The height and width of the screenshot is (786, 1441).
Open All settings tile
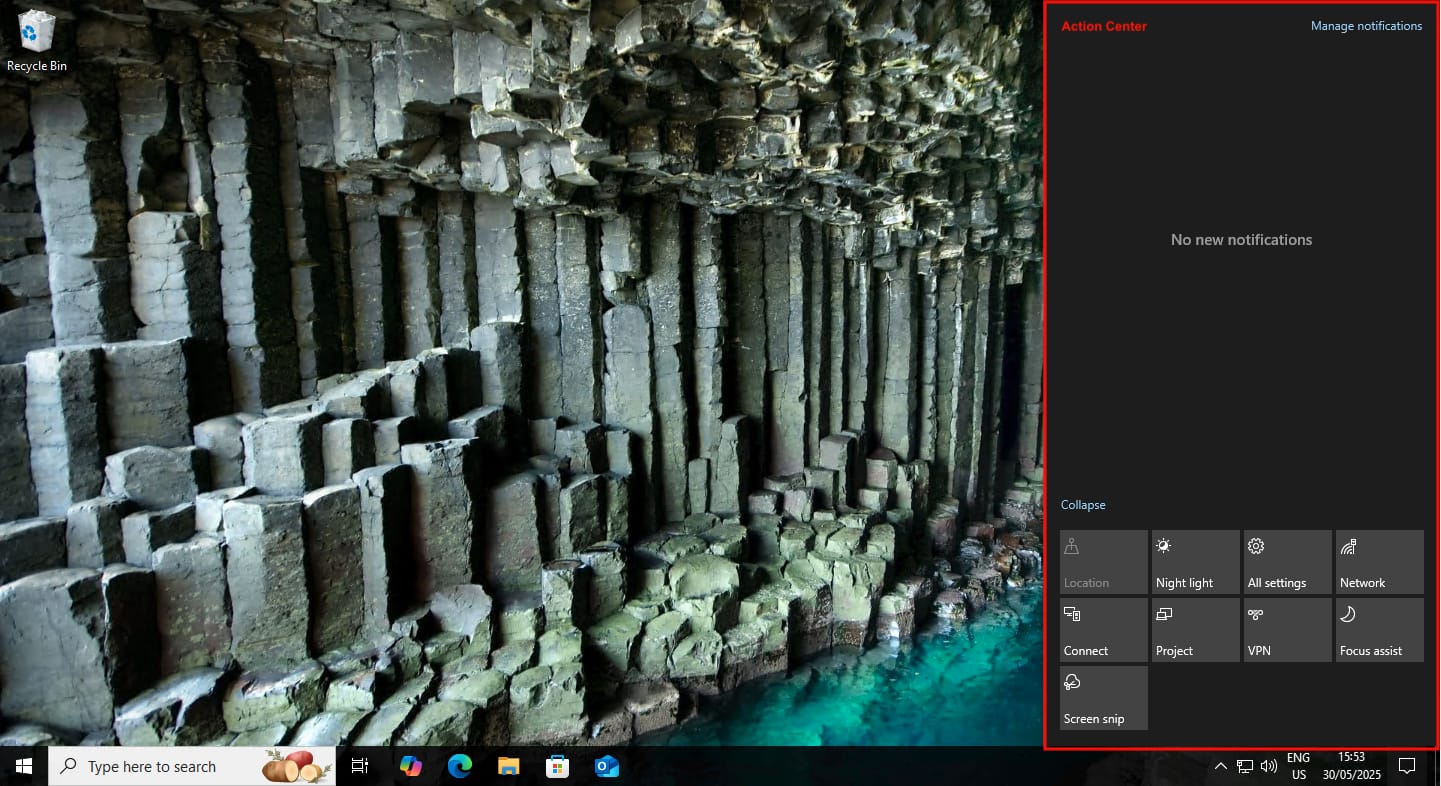click(x=1288, y=562)
